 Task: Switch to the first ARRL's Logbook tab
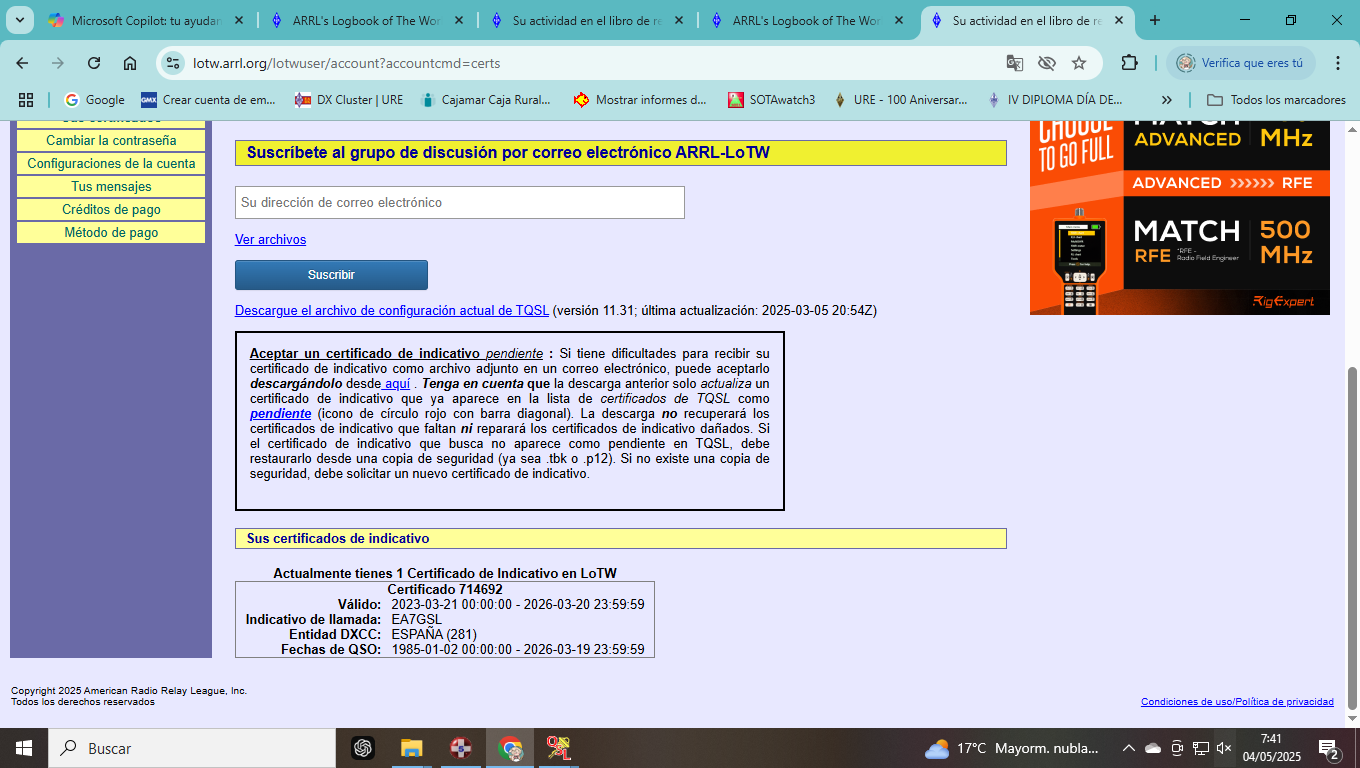tap(365, 20)
